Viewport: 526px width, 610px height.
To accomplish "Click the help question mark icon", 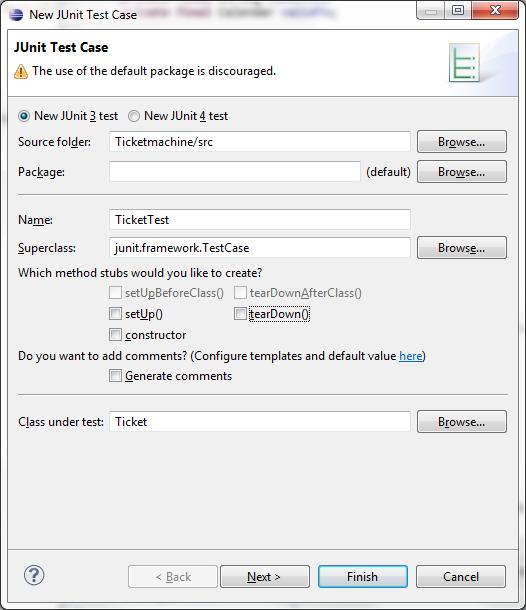I will tap(34, 575).
